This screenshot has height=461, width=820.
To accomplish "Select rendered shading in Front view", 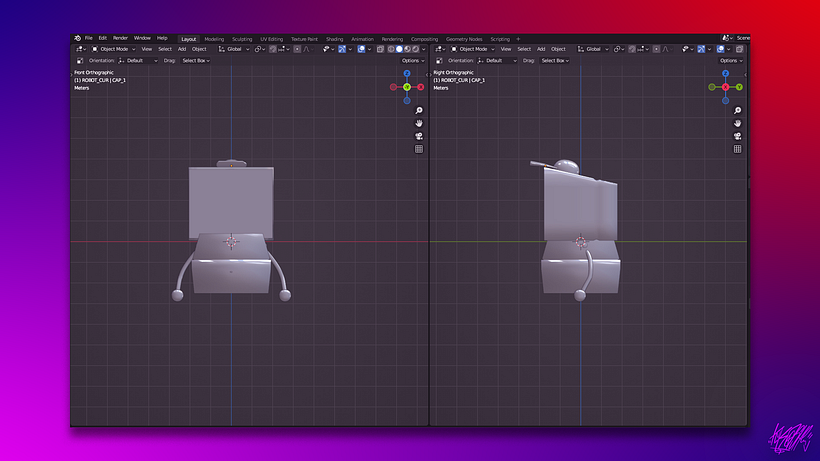I will (x=416, y=49).
